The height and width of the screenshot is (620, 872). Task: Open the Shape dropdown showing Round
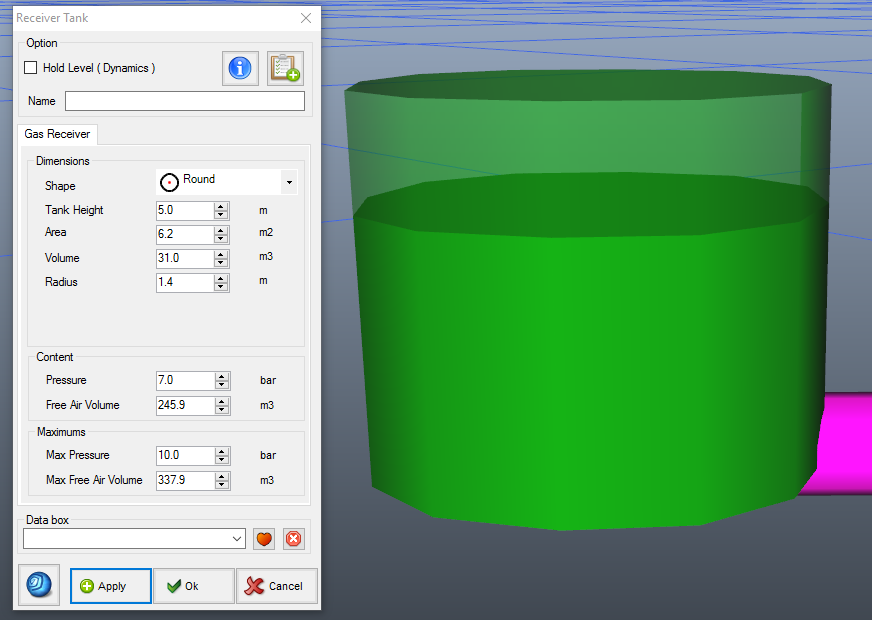coord(289,183)
